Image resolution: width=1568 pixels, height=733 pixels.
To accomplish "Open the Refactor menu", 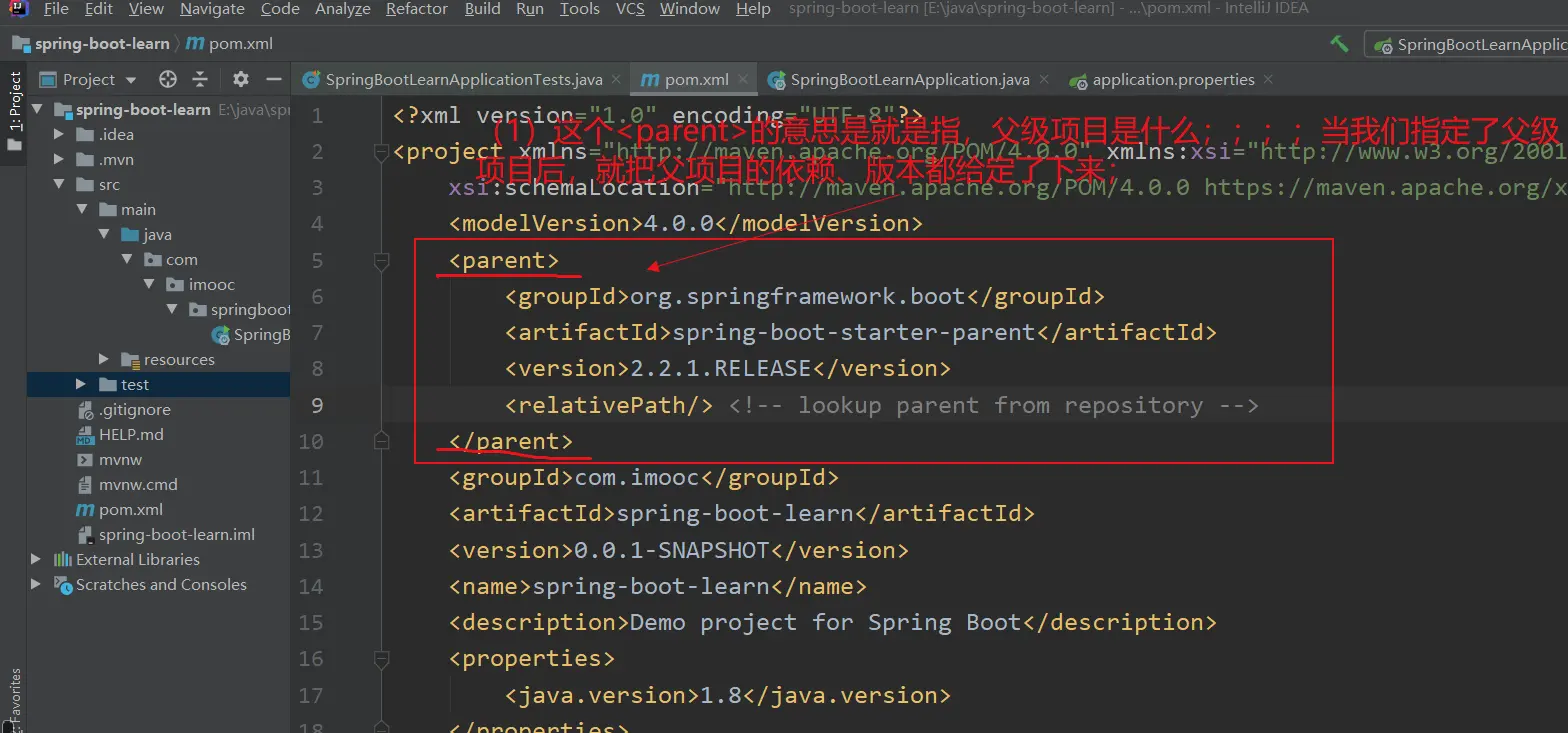I will pyautogui.click(x=416, y=9).
